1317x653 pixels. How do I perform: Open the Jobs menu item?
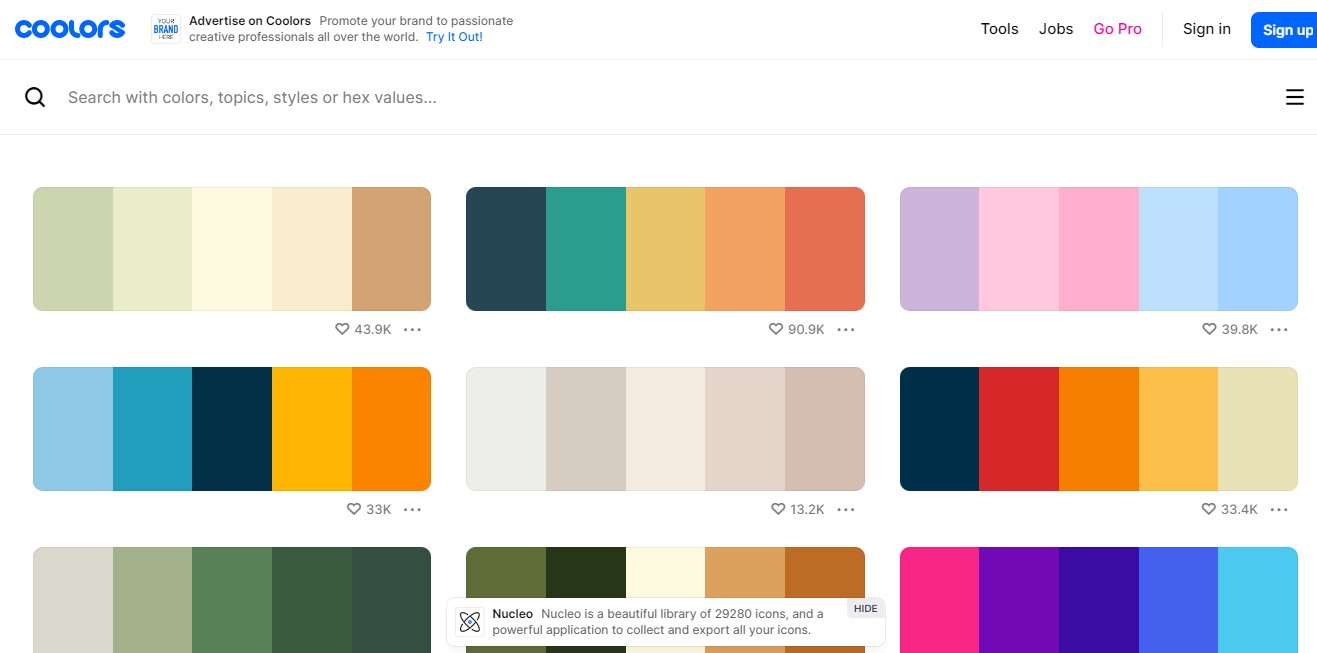[1056, 29]
